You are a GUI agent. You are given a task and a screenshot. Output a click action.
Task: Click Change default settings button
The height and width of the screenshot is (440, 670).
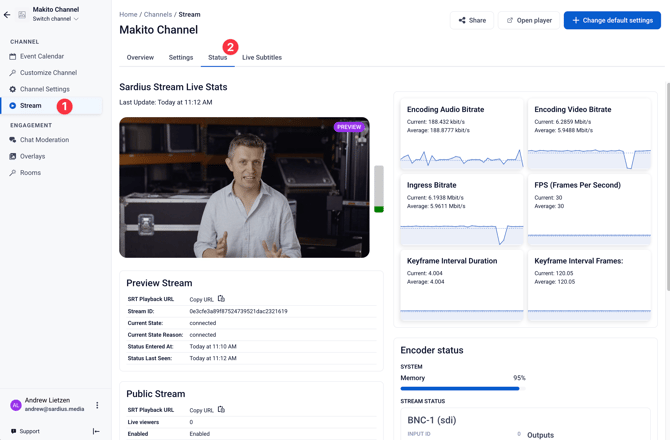pos(612,21)
